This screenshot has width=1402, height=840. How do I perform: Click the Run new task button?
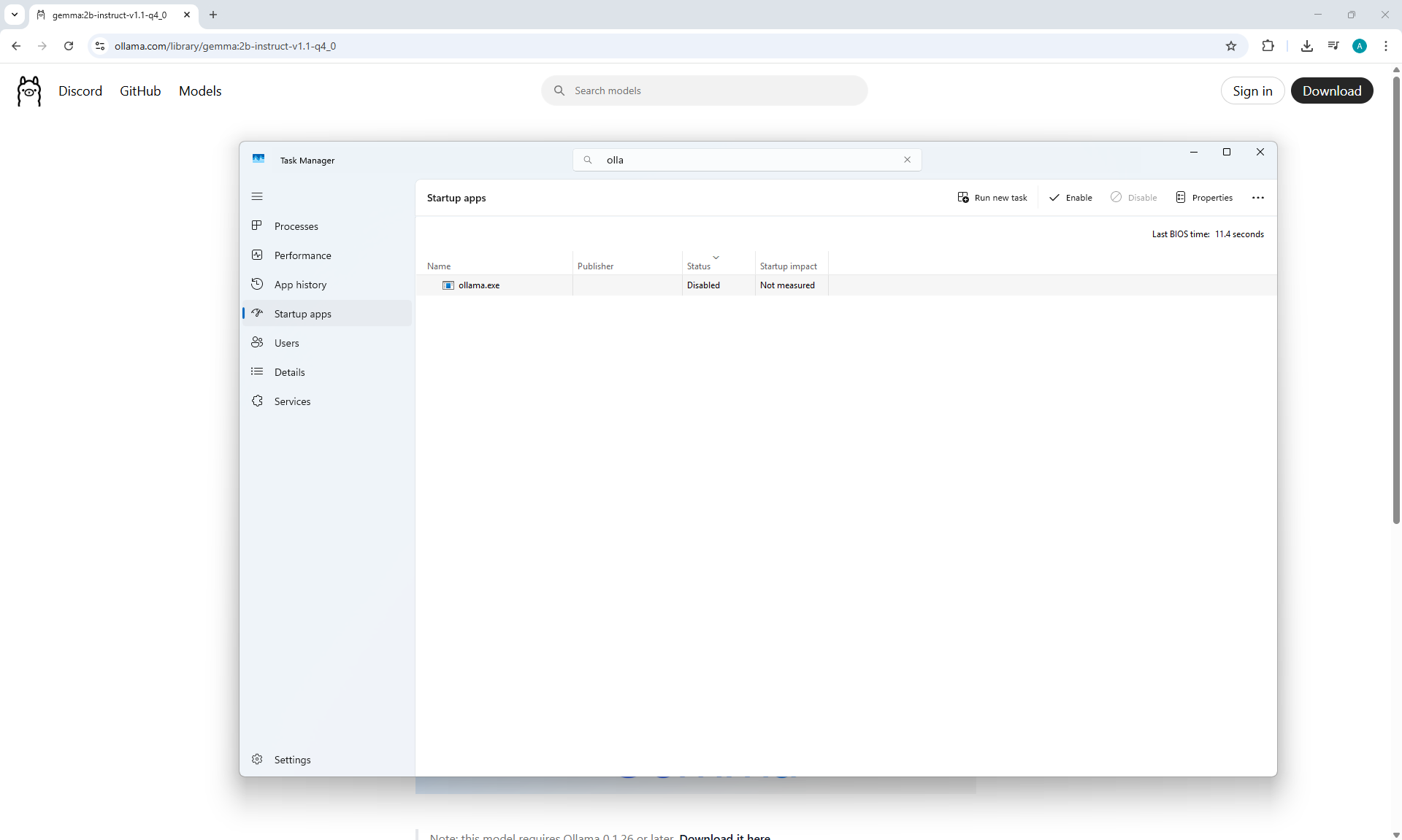pyautogui.click(x=992, y=198)
